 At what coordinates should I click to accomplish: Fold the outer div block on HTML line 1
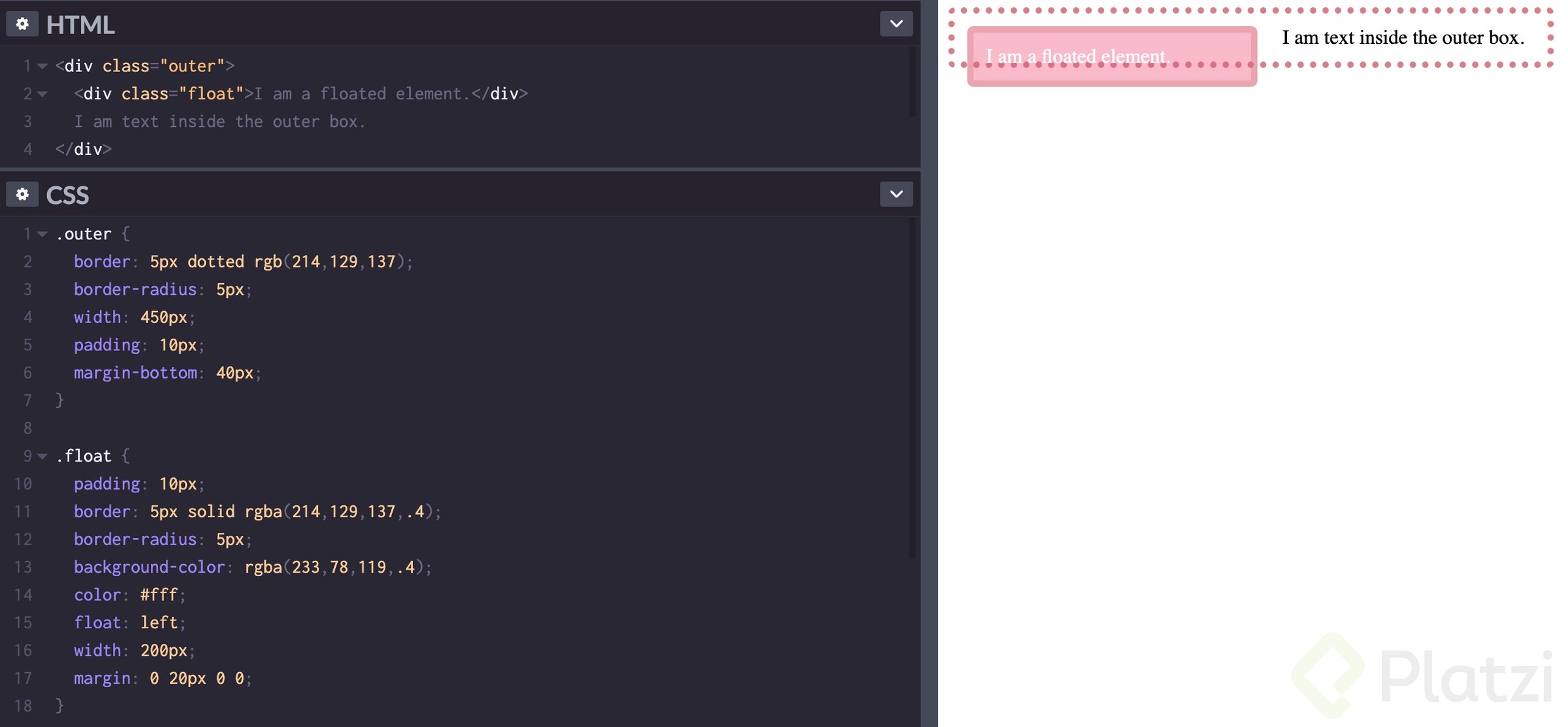(x=42, y=66)
